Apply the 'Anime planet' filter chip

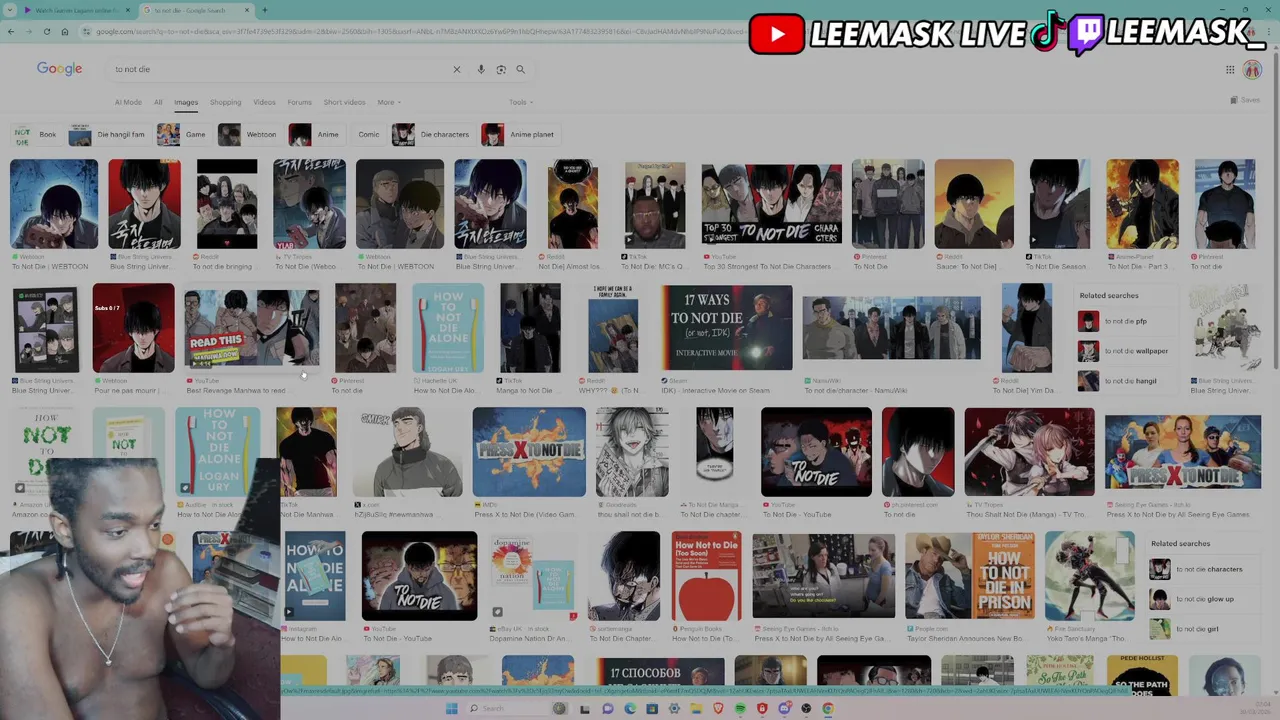(x=519, y=134)
